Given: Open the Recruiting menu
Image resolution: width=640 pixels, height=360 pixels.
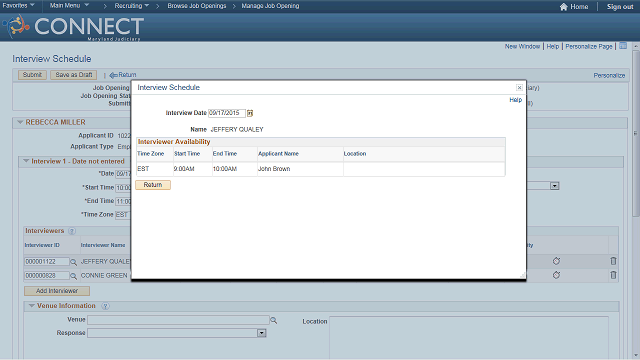Looking at the screenshot, I should click(x=131, y=6).
